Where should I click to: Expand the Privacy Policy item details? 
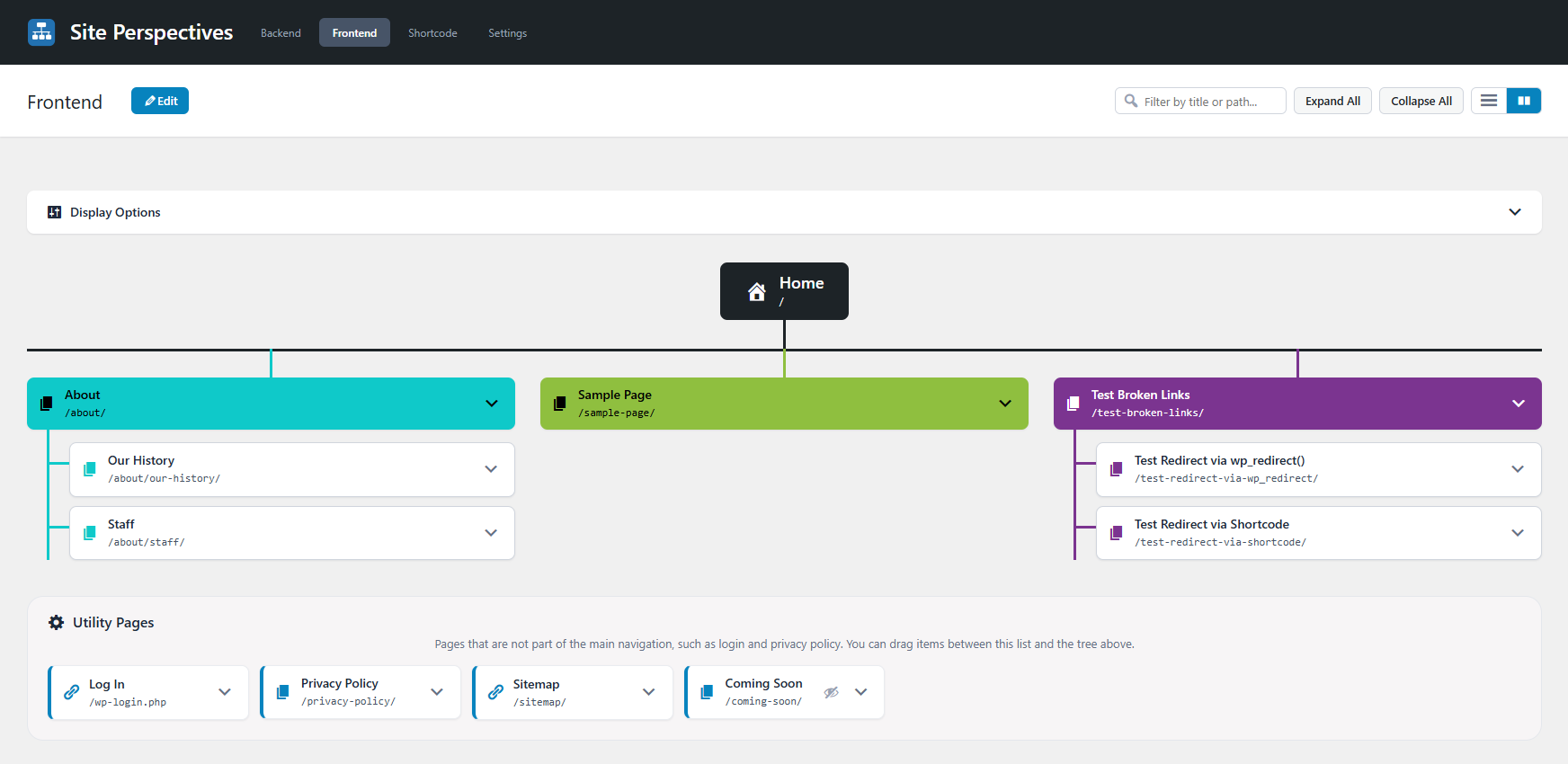[x=437, y=692]
